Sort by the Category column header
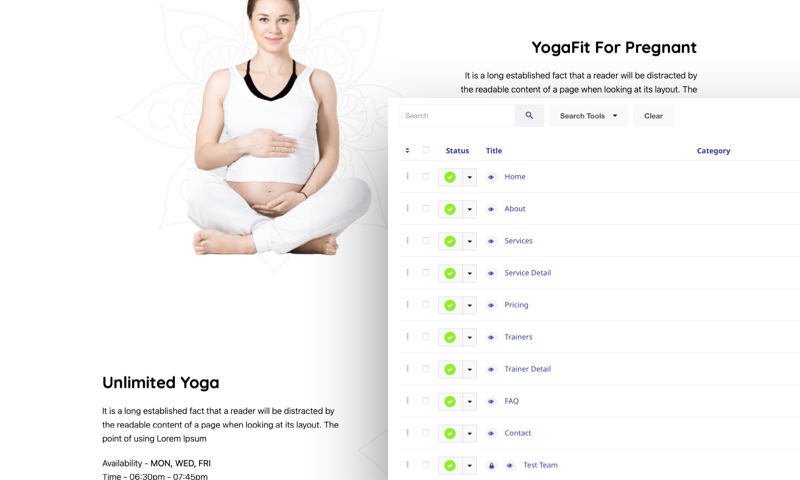Viewport: 800px width, 480px height. [713, 150]
